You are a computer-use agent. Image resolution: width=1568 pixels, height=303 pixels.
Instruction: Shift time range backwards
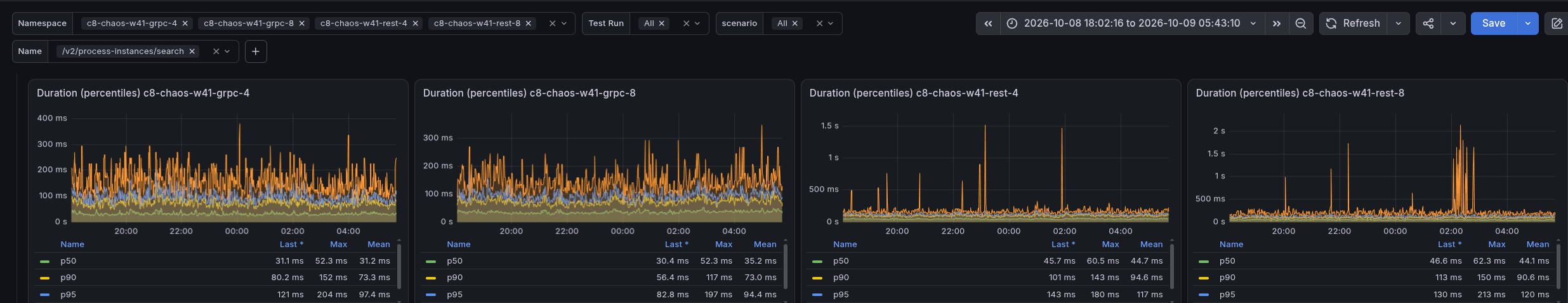tap(988, 24)
